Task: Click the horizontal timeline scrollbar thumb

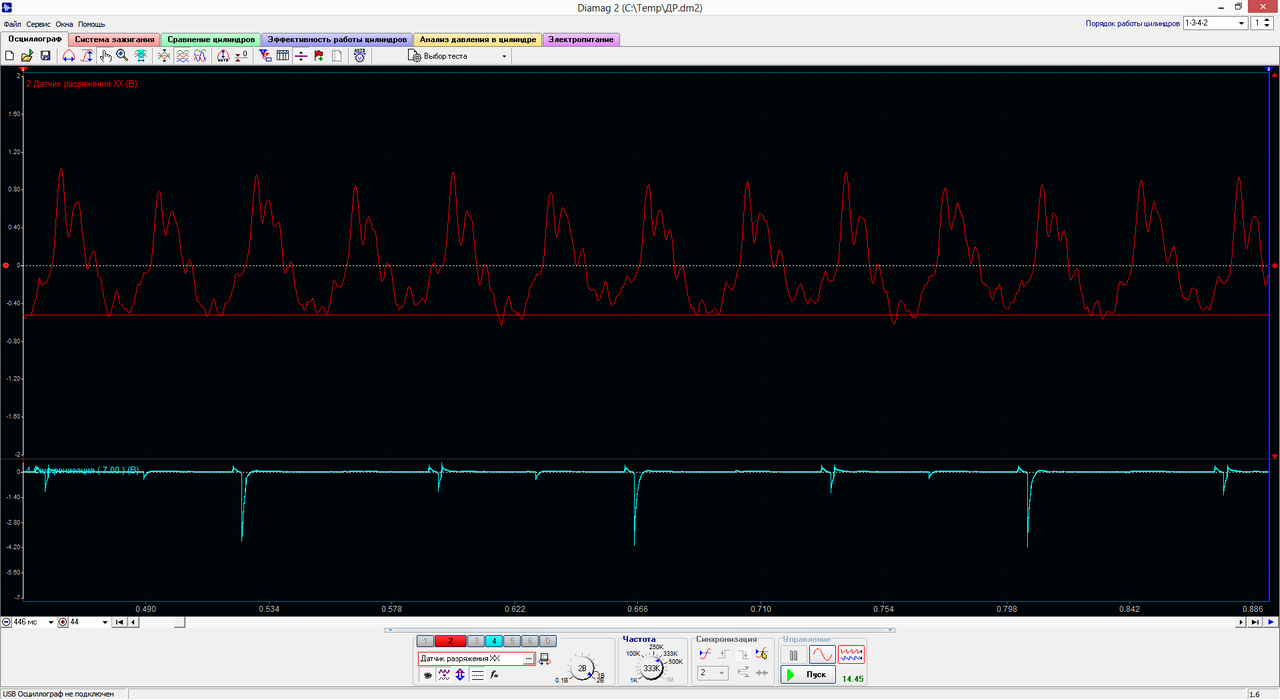Action: [x=180, y=622]
